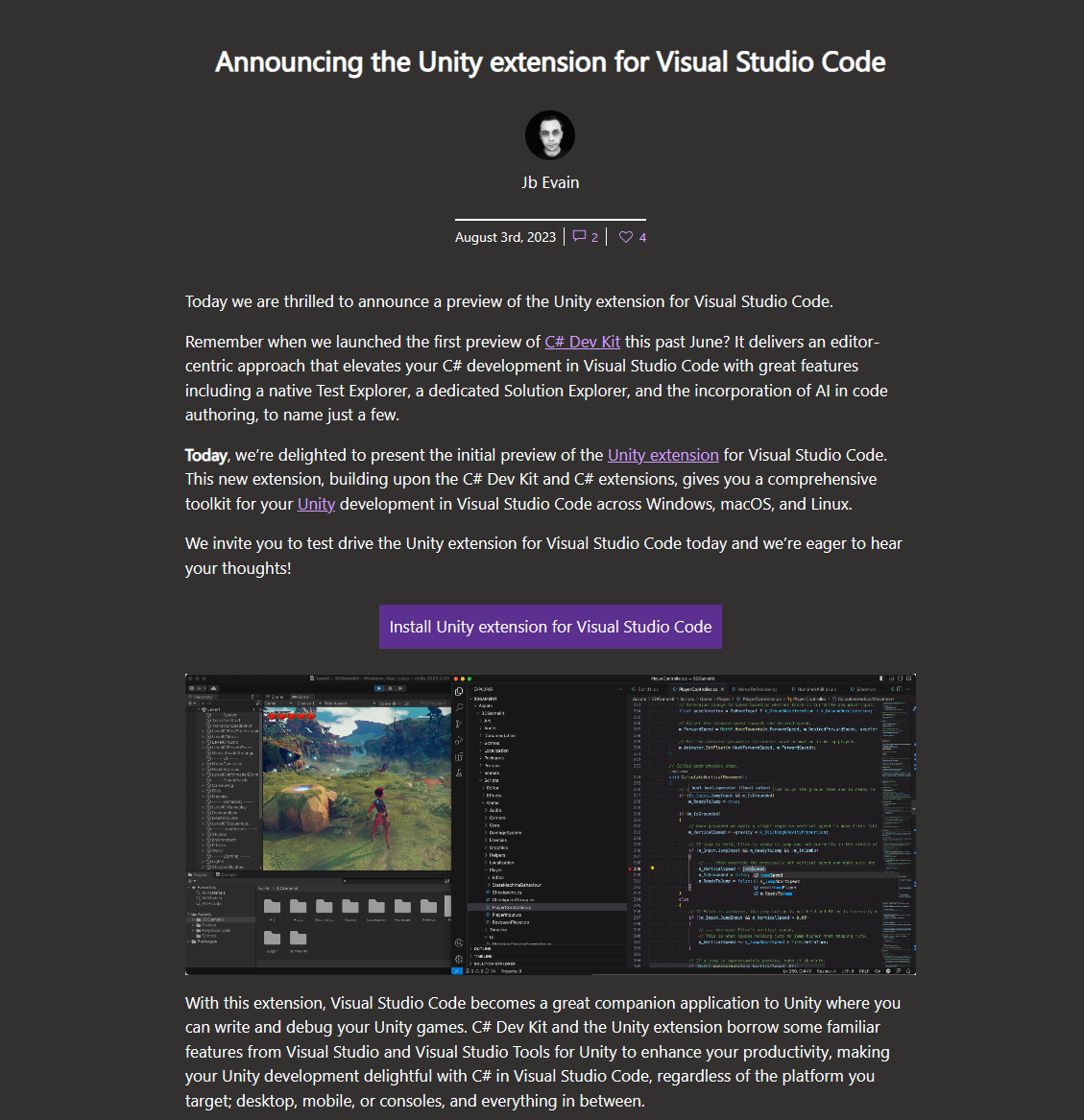Image resolution: width=1084 pixels, height=1120 pixels.
Task: Toggle the Unity editor Play button
Action: (378, 688)
